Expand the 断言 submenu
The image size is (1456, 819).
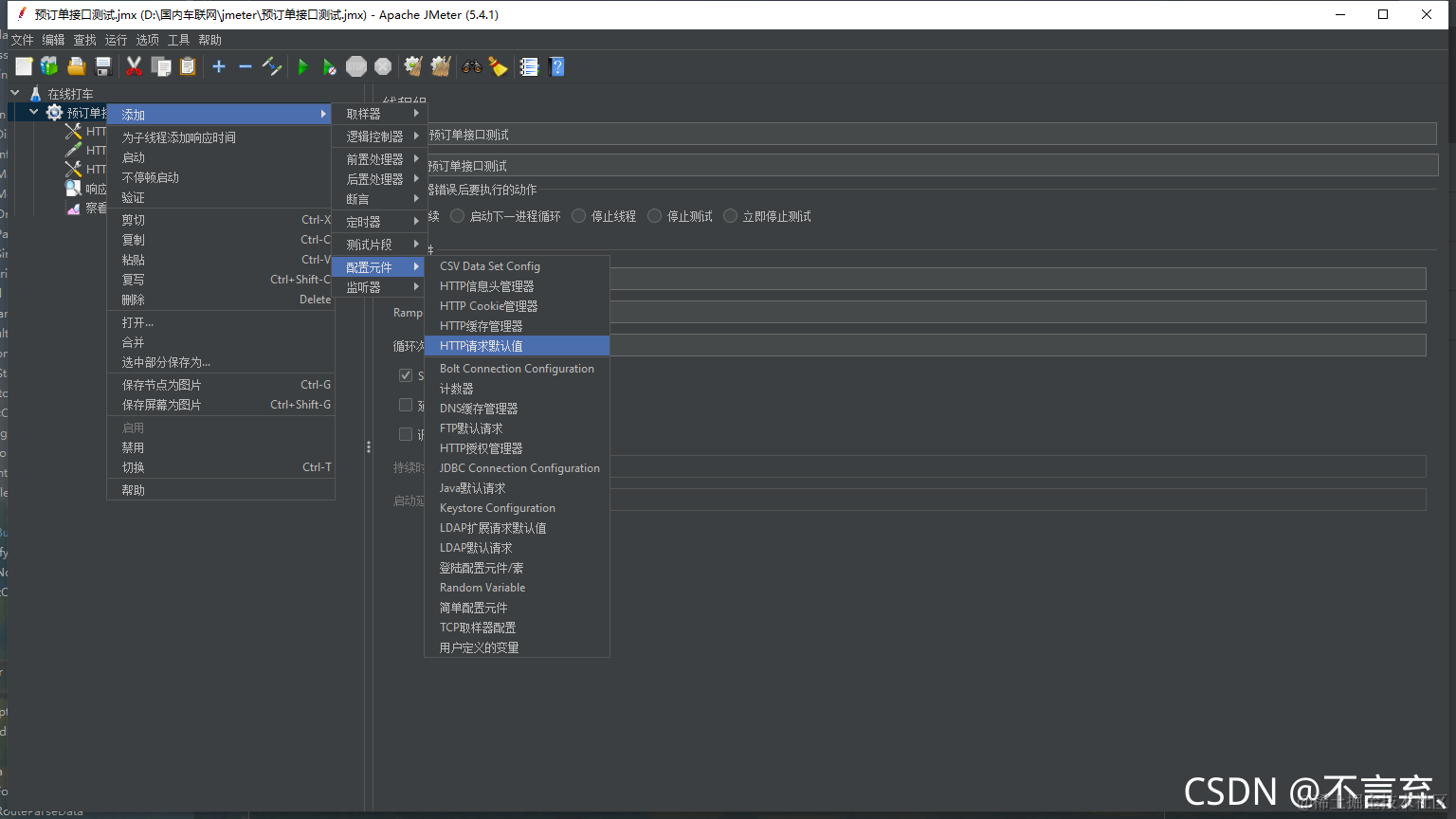click(x=380, y=199)
